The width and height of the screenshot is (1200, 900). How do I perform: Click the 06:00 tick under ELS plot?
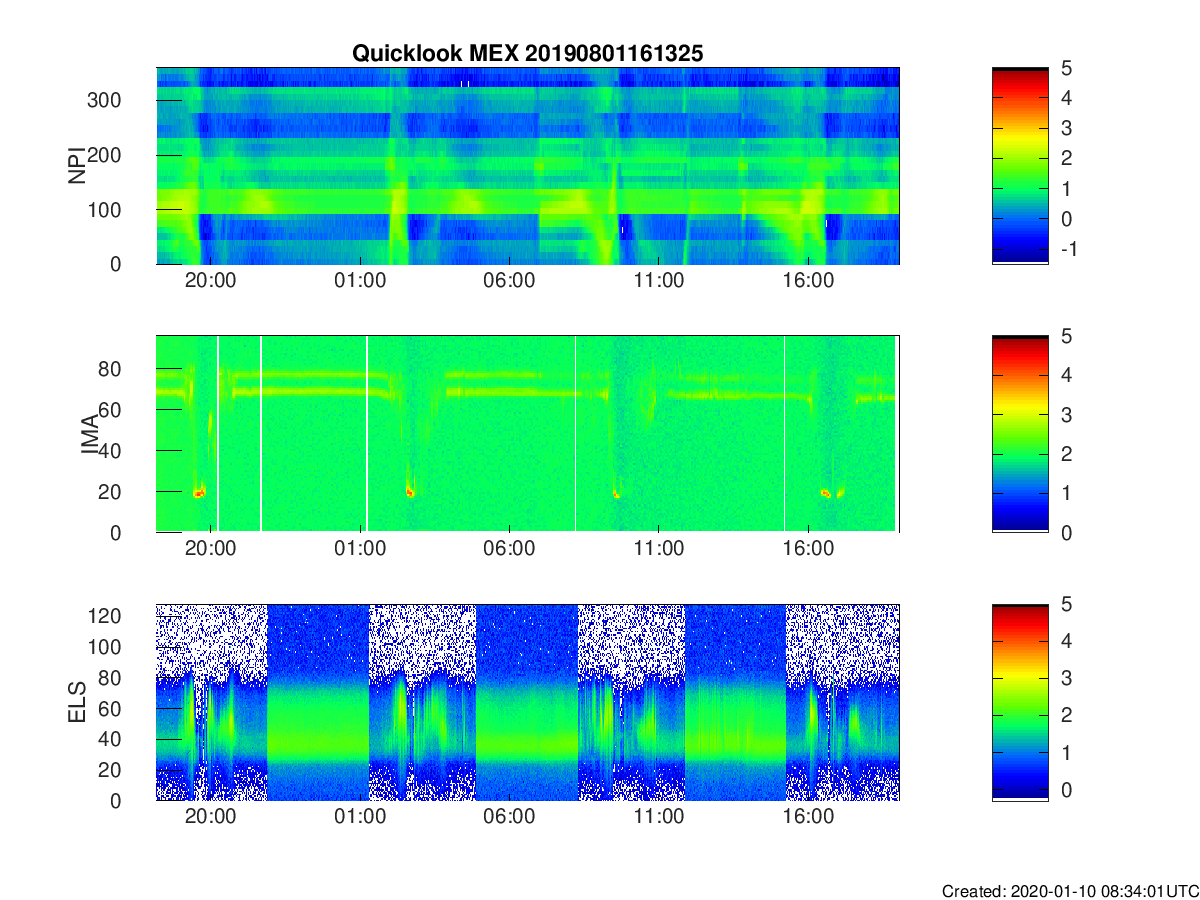(509, 816)
